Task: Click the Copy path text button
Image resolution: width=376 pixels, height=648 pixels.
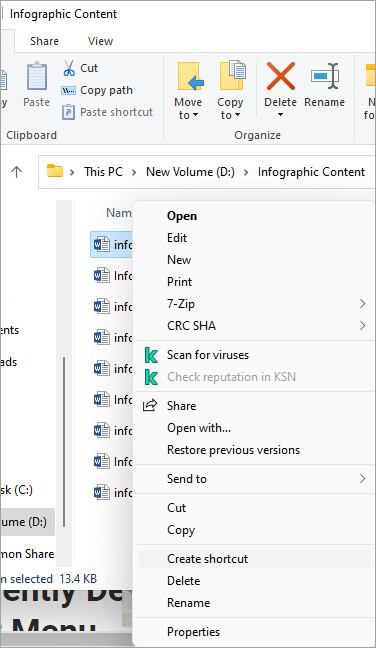Action: pyautogui.click(x=106, y=90)
